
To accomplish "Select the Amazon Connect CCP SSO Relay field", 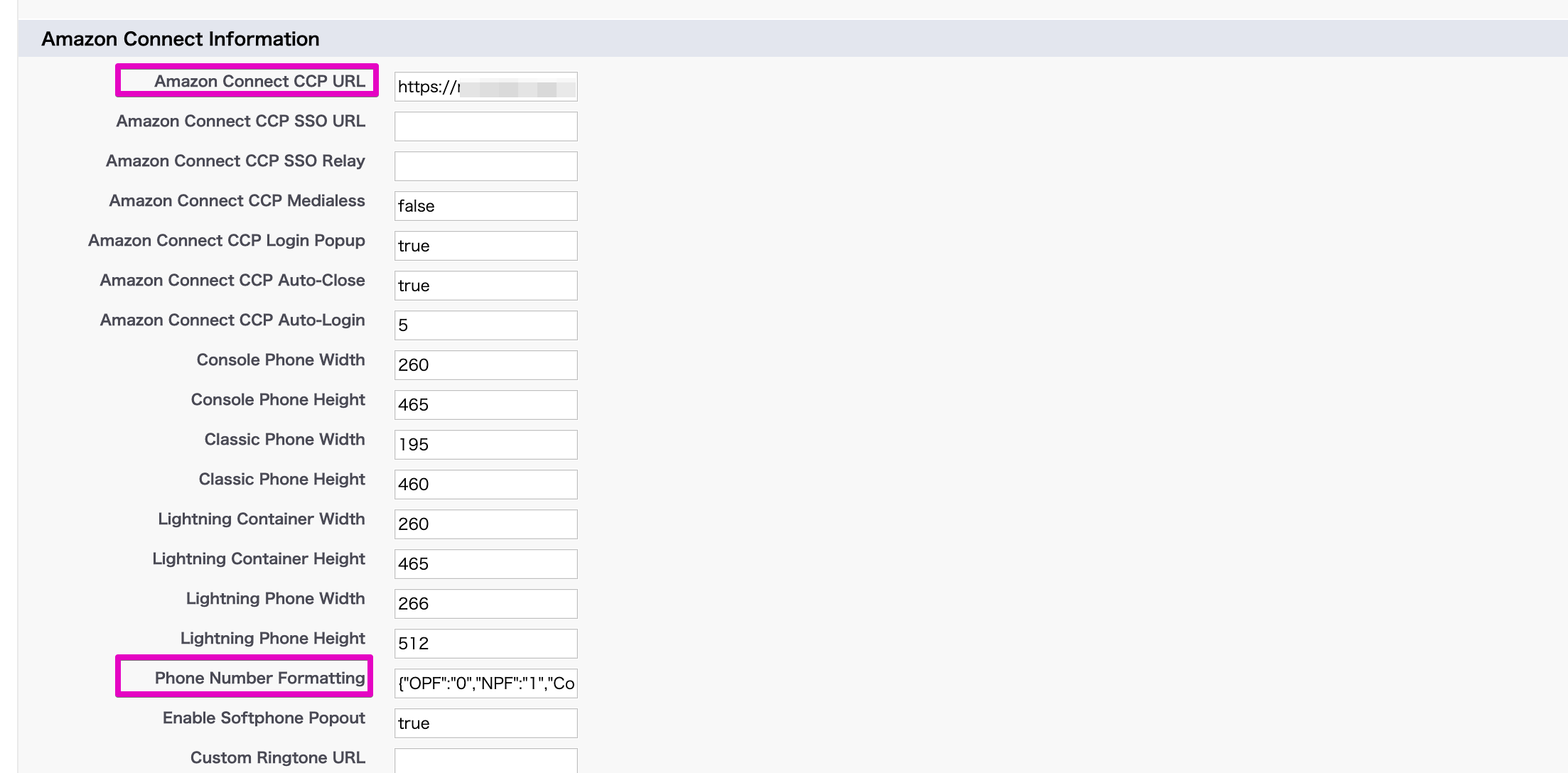I will click(x=486, y=166).
